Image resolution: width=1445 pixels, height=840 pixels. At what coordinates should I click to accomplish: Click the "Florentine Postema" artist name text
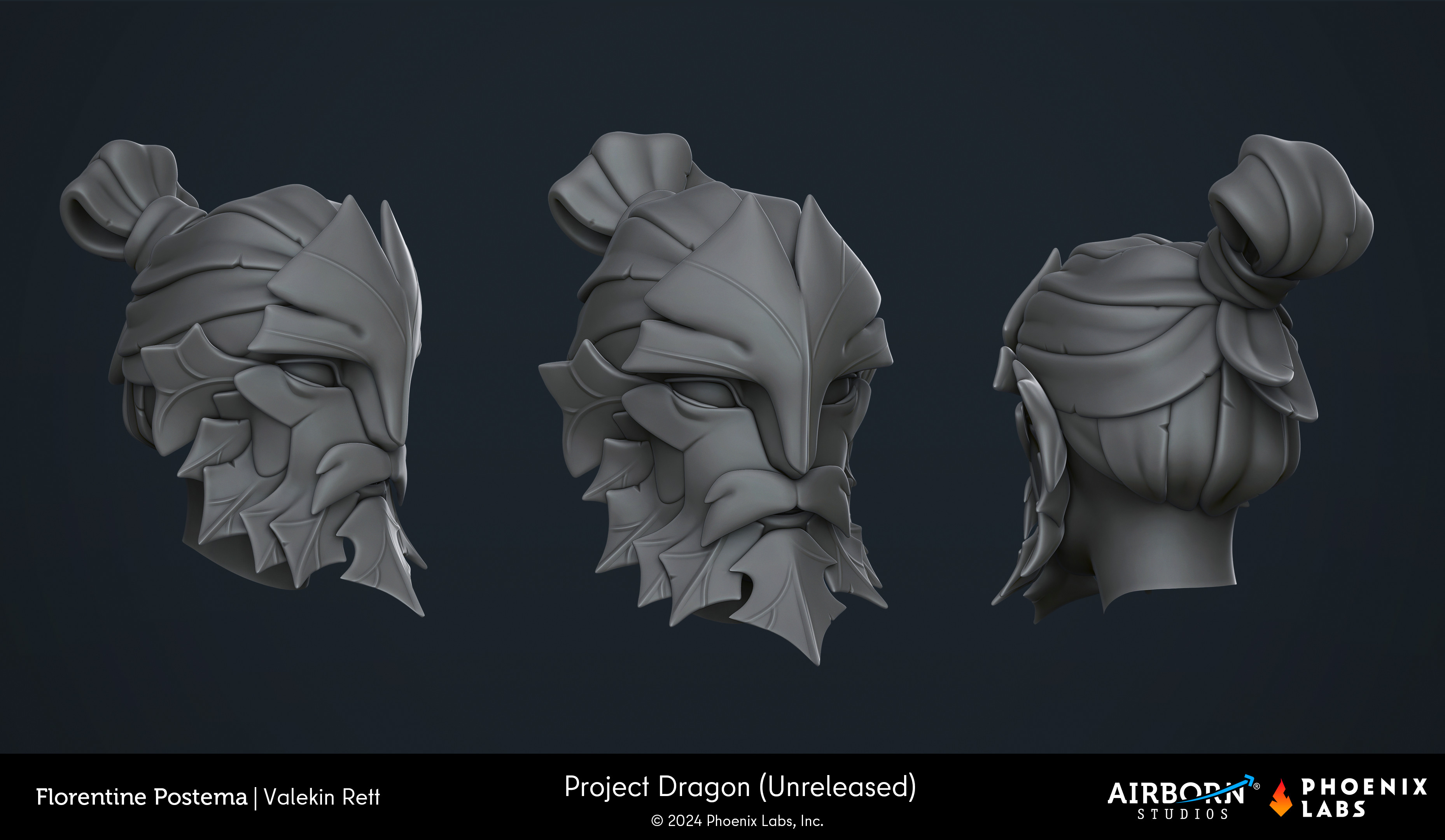click(x=142, y=797)
